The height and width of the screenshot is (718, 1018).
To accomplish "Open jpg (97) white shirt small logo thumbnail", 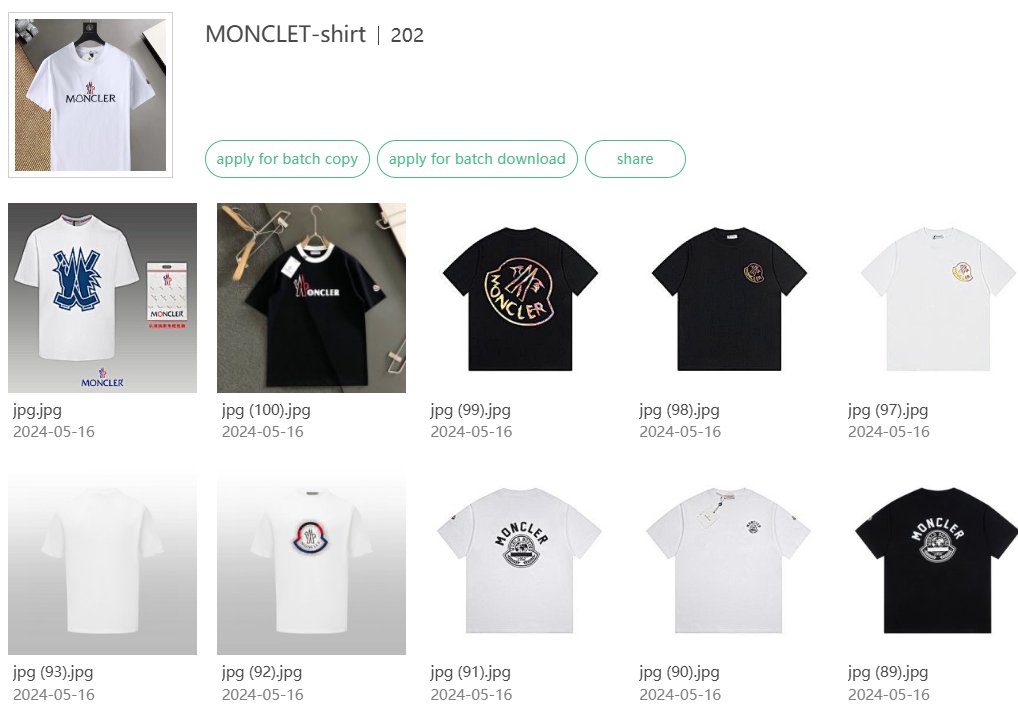I will (x=937, y=298).
